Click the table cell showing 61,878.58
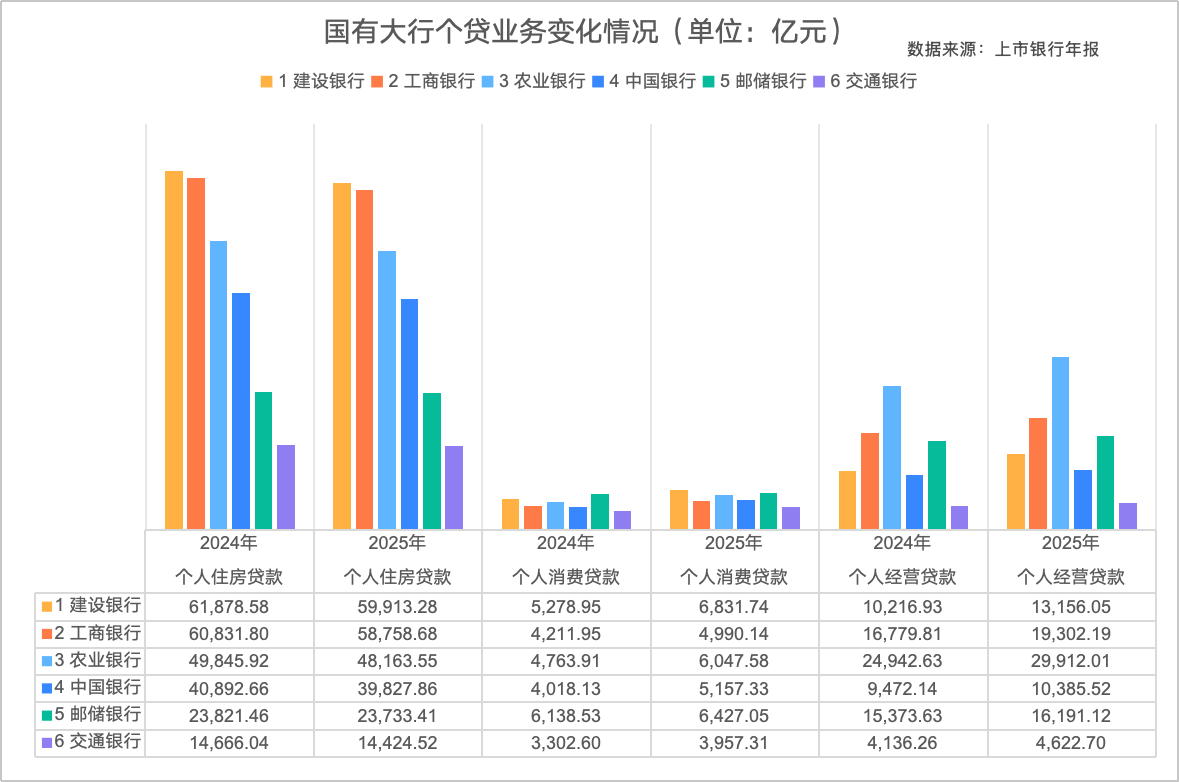Image resolution: width=1179 pixels, height=782 pixels. (x=228, y=606)
